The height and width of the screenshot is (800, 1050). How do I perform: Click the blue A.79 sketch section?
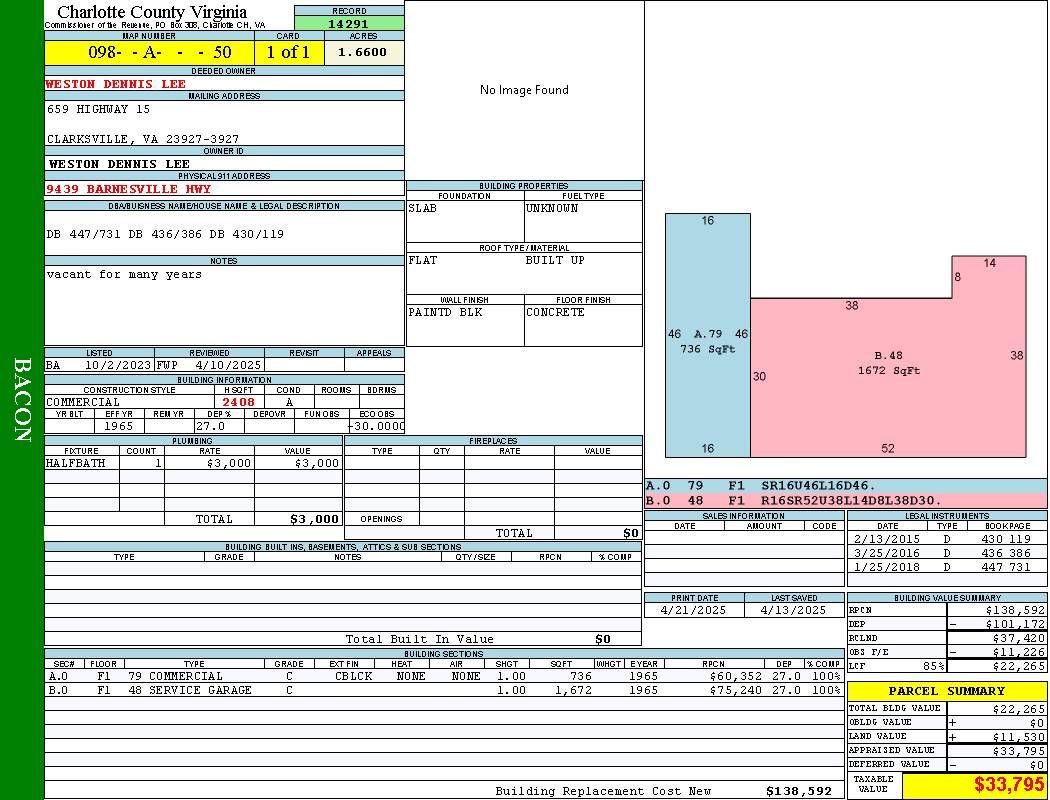point(708,340)
